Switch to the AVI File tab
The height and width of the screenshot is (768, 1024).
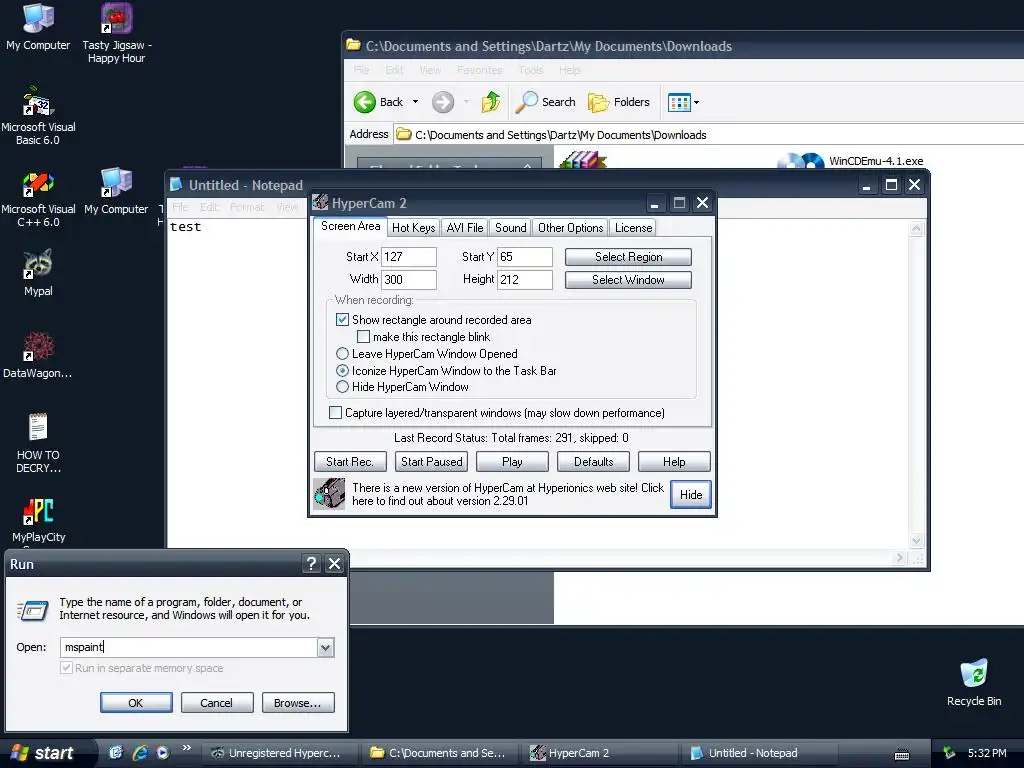click(x=464, y=227)
